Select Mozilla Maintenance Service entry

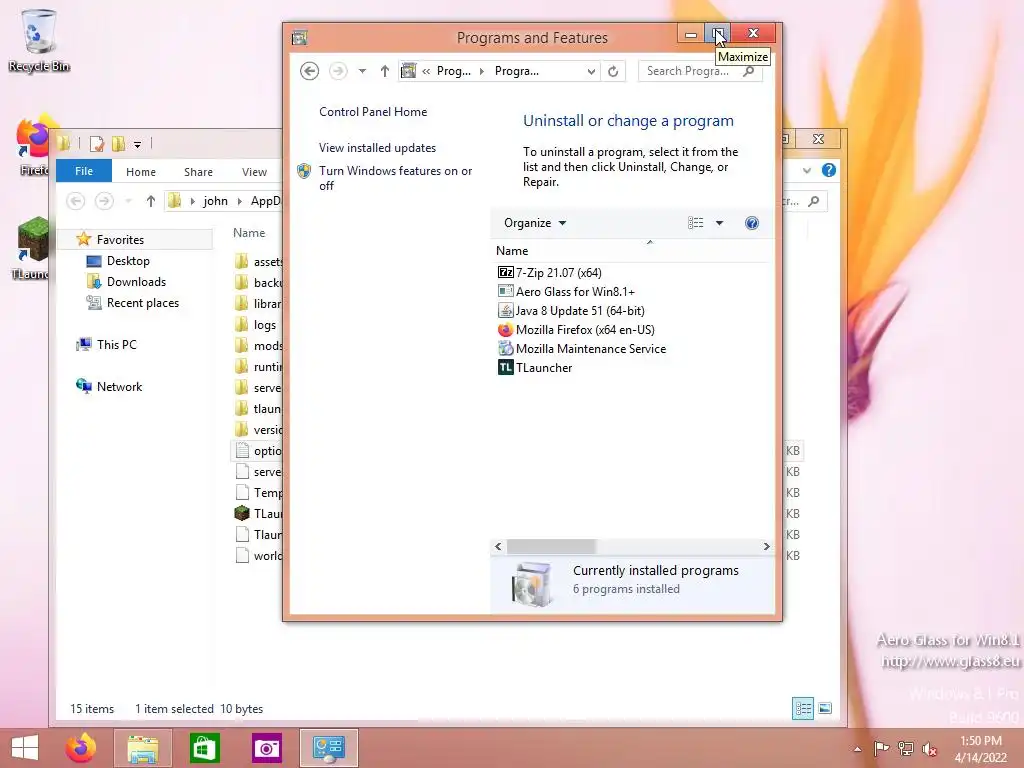point(591,349)
